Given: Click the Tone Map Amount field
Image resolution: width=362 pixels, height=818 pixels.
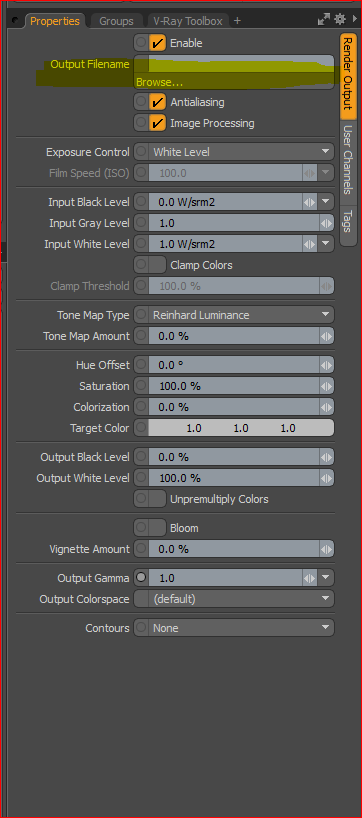Looking at the screenshot, I should pos(234,336).
